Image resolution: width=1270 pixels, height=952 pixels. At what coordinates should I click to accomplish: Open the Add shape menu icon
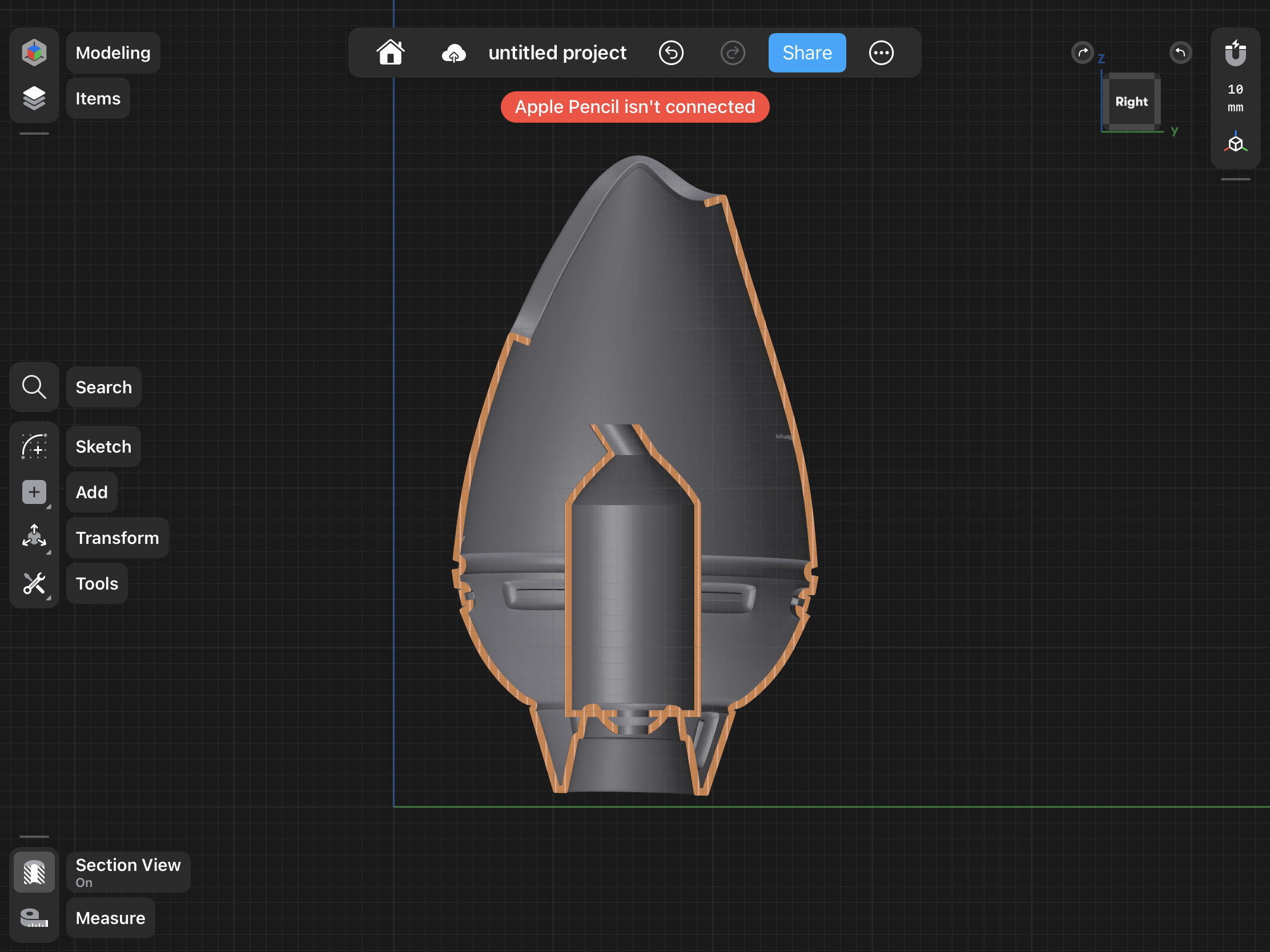[34, 492]
